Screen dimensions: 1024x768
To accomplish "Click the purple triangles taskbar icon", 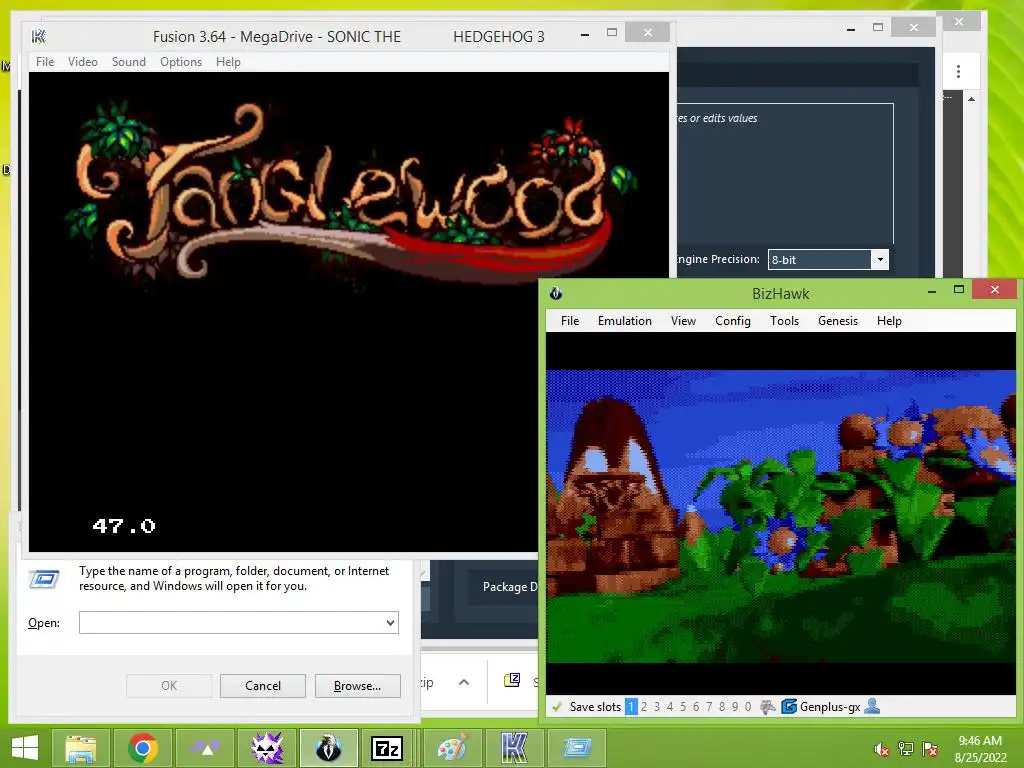I will pos(206,748).
